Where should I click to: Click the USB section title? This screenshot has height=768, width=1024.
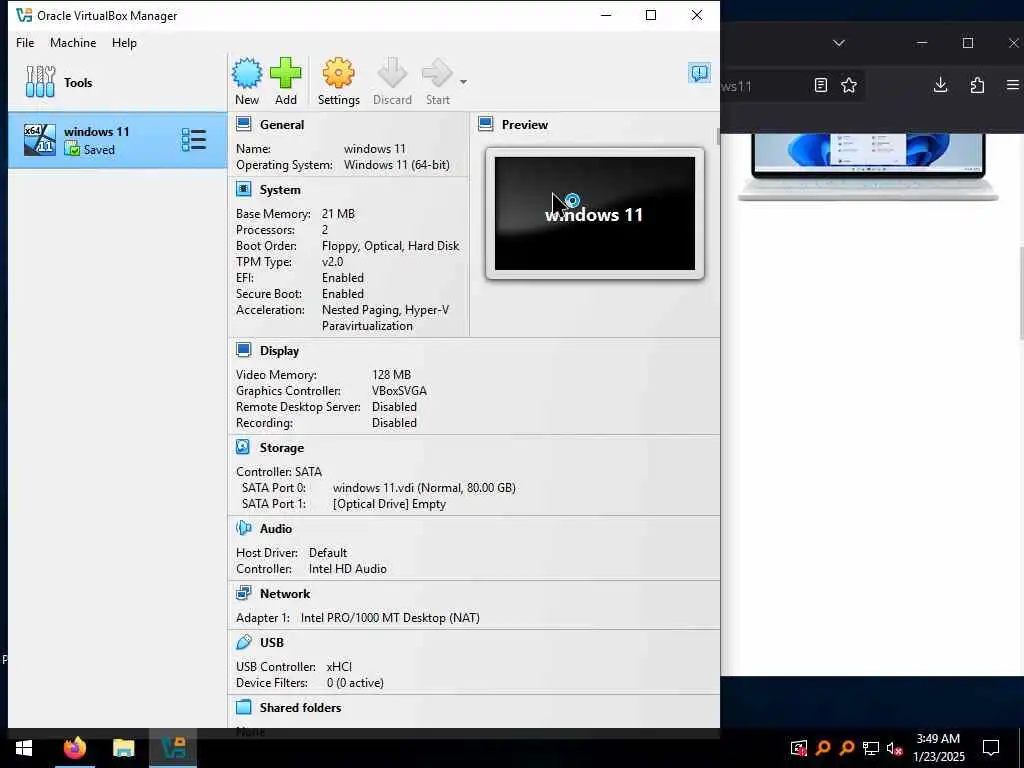[x=272, y=643]
